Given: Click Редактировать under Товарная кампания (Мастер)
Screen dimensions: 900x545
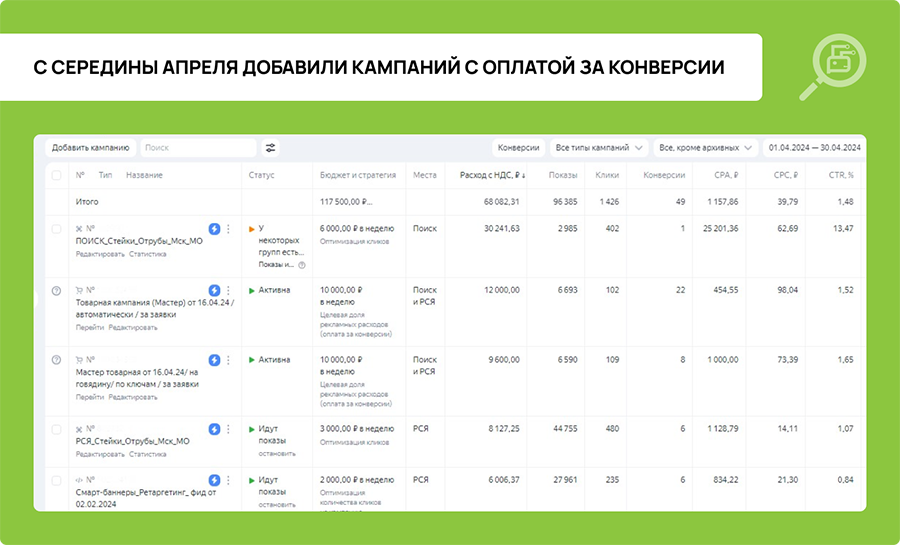Looking at the screenshot, I should (133, 328).
